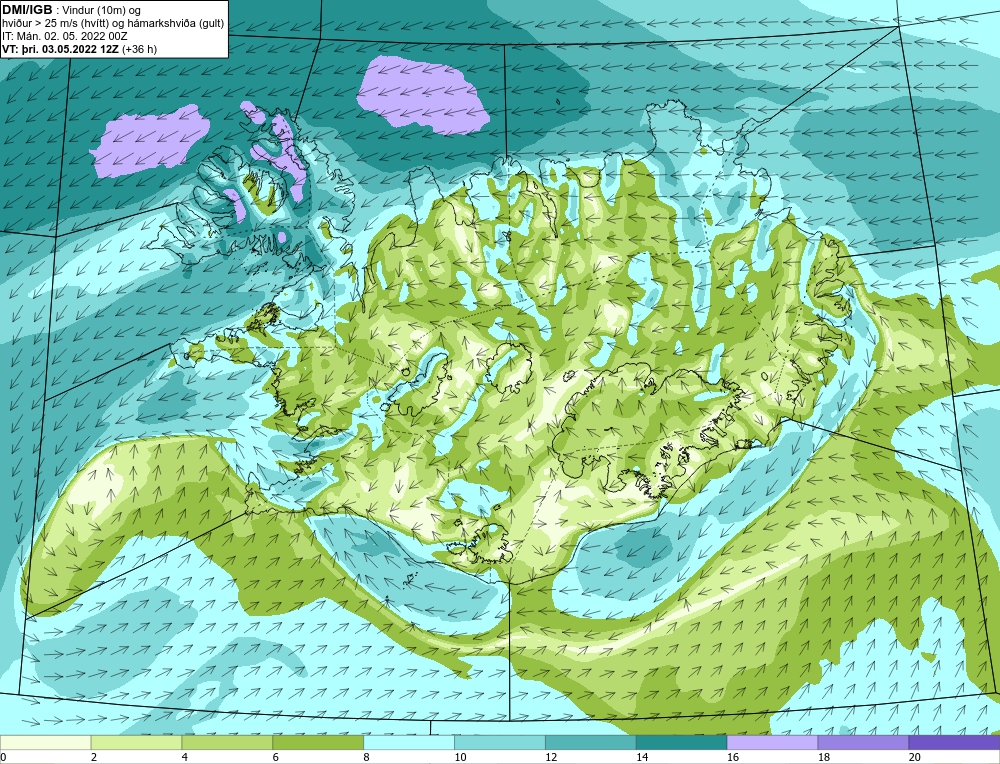Click the teal 12–14 legend swatch

click(x=591, y=742)
